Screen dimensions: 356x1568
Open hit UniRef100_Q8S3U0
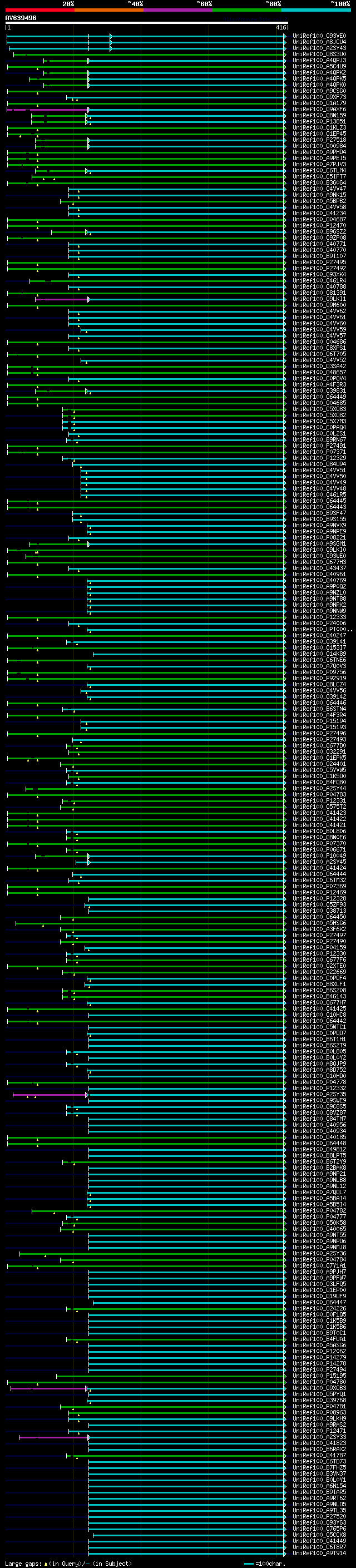pos(319,54)
